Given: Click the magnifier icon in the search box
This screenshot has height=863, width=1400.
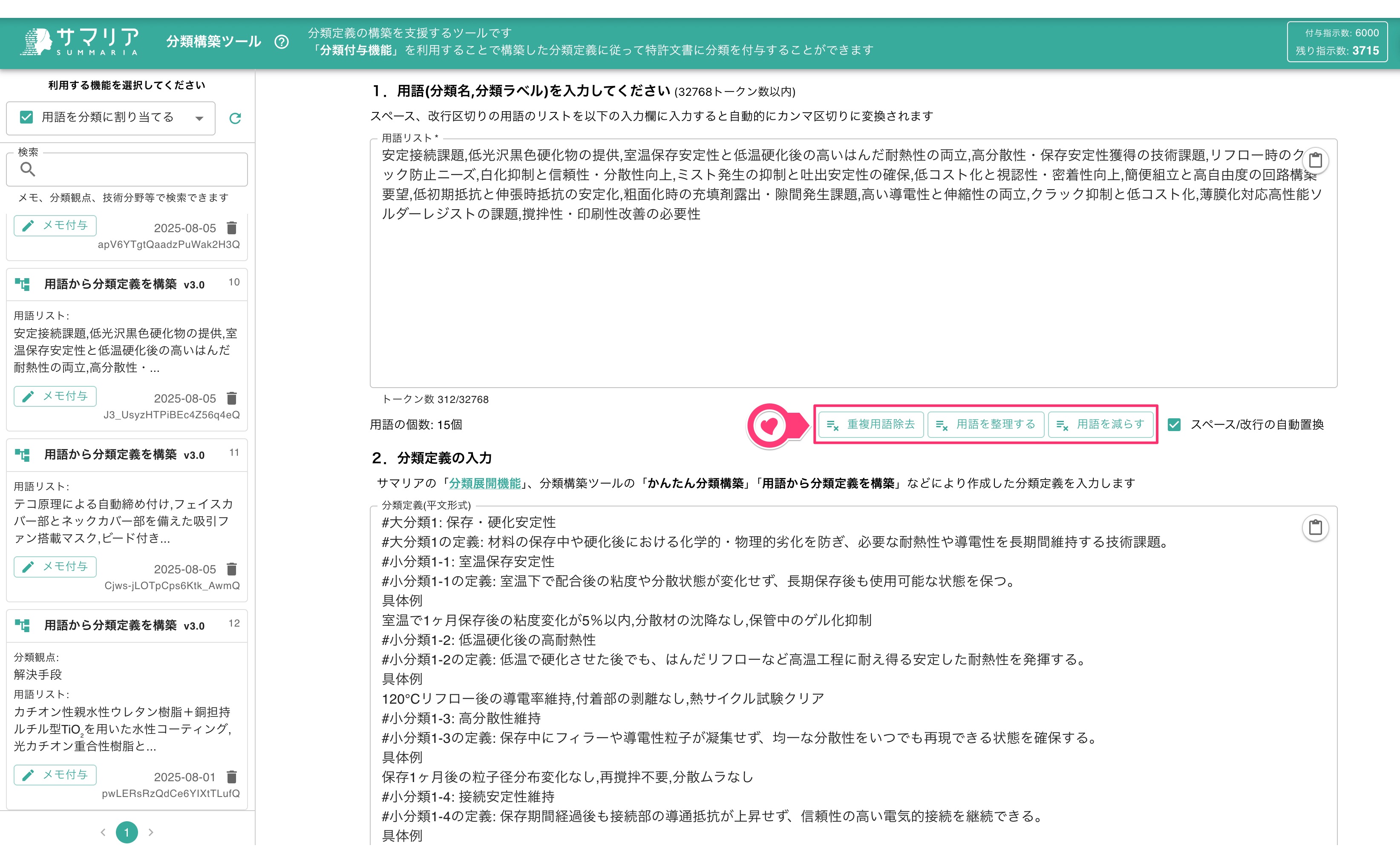Looking at the screenshot, I should (x=28, y=170).
